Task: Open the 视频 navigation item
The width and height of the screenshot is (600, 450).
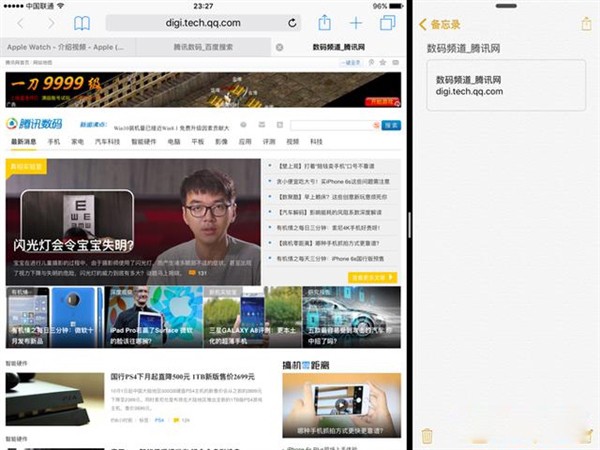Action: [x=293, y=142]
